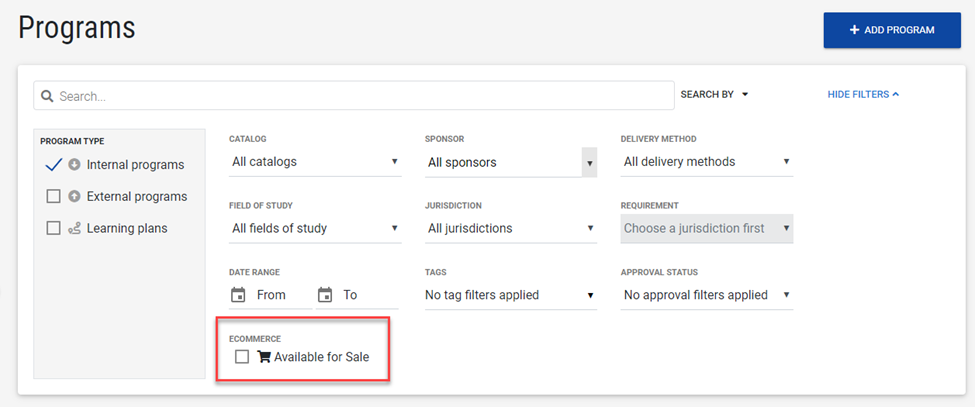Open the Catalog dropdown
The height and width of the screenshot is (407, 975).
pyautogui.click(x=314, y=162)
